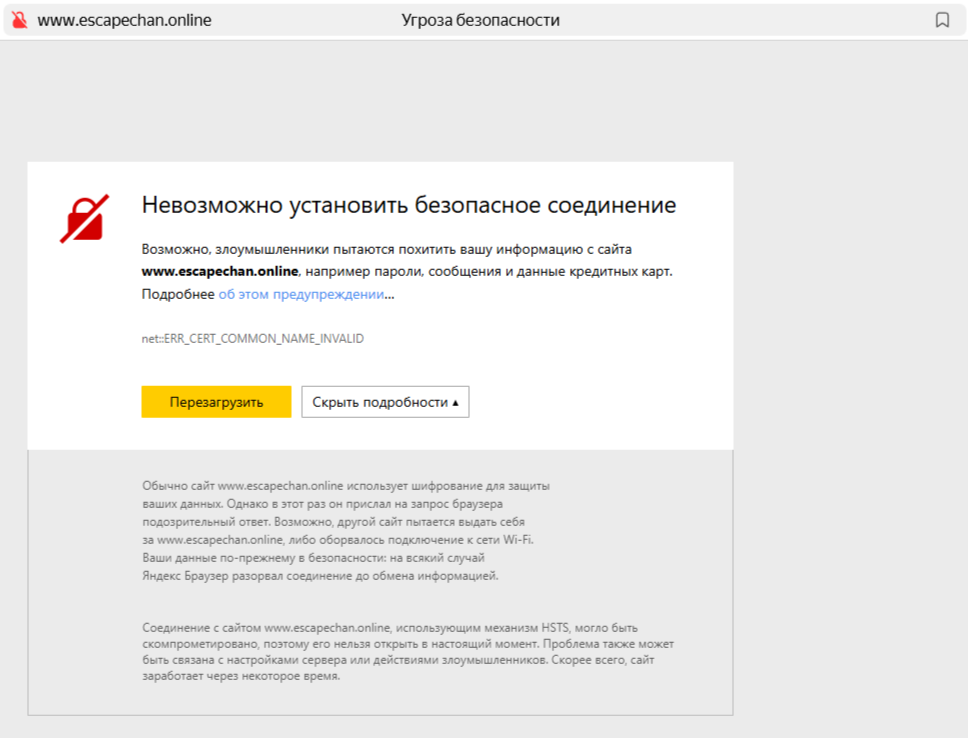
Task: Click the word Подробнее before the link
Action: [178, 294]
